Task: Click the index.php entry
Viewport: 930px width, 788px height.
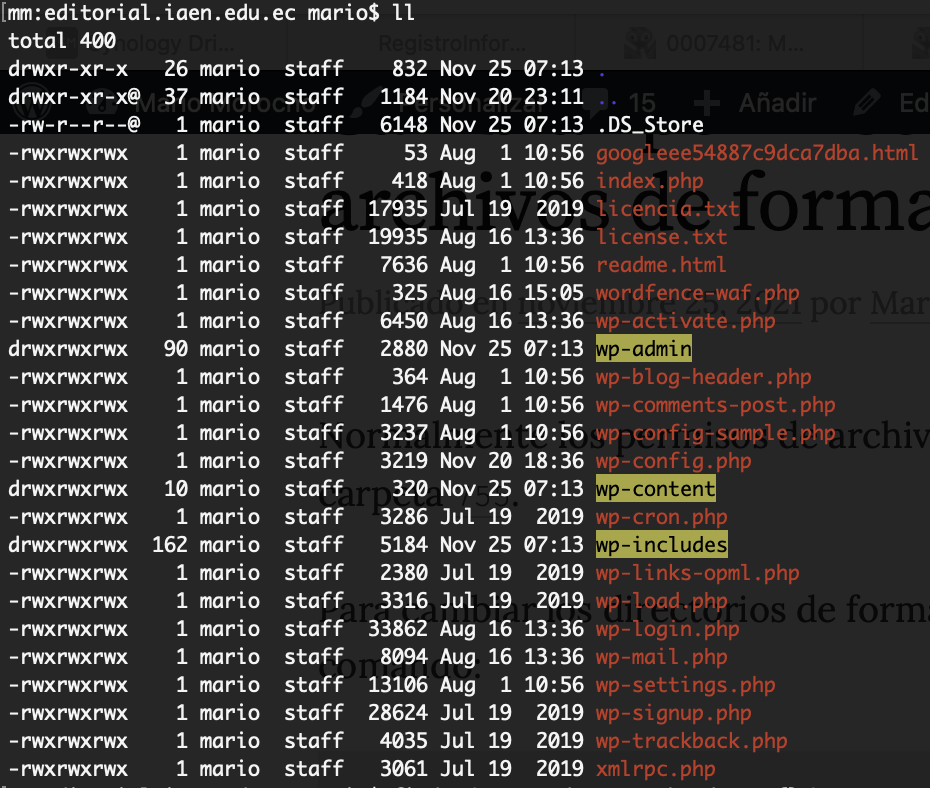Action: tap(649, 181)
